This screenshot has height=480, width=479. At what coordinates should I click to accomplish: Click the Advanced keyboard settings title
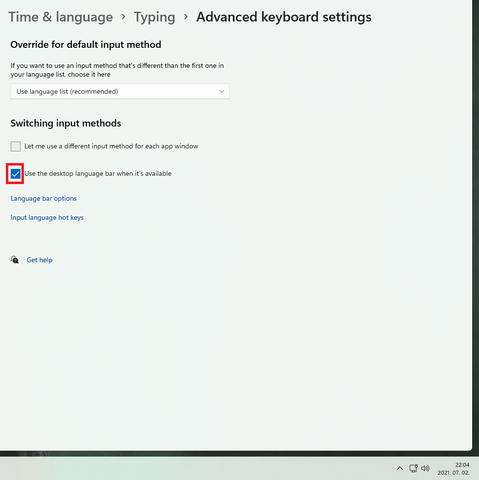click(x=284, y=17)
